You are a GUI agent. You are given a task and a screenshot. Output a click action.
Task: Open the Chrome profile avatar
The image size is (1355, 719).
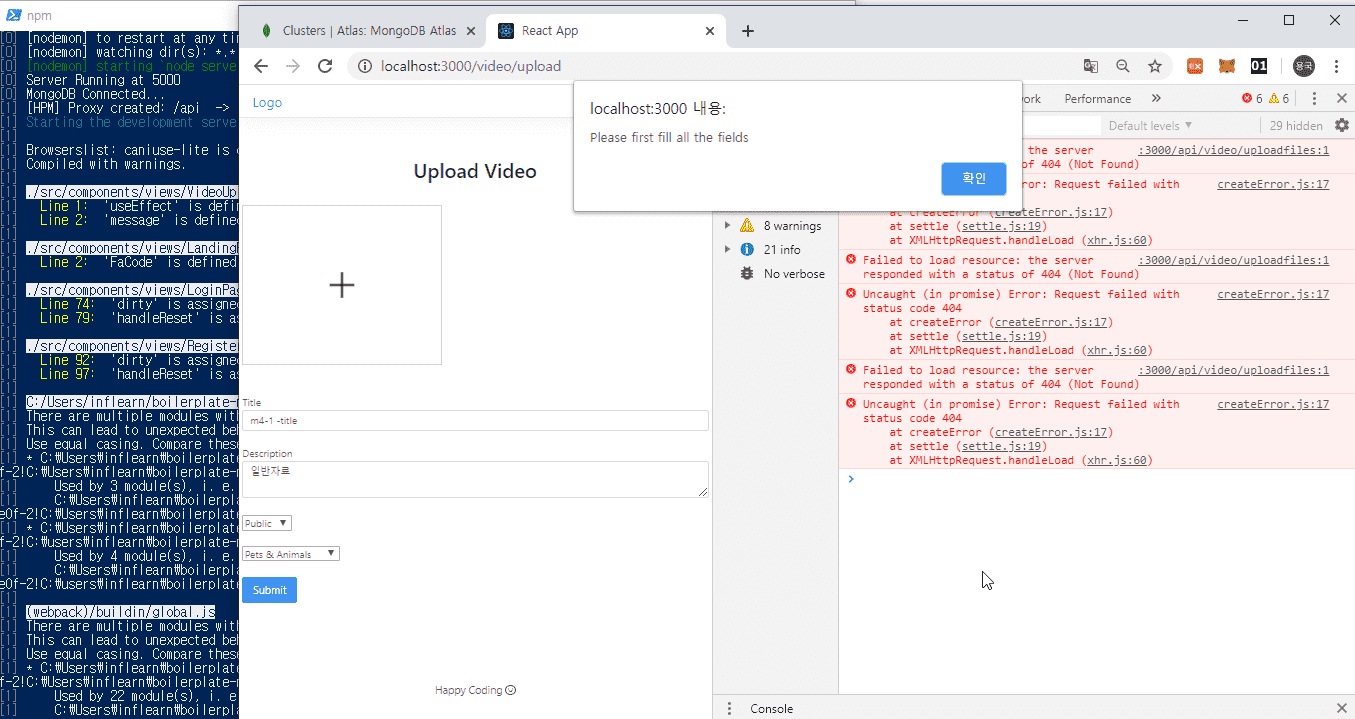1303,66
